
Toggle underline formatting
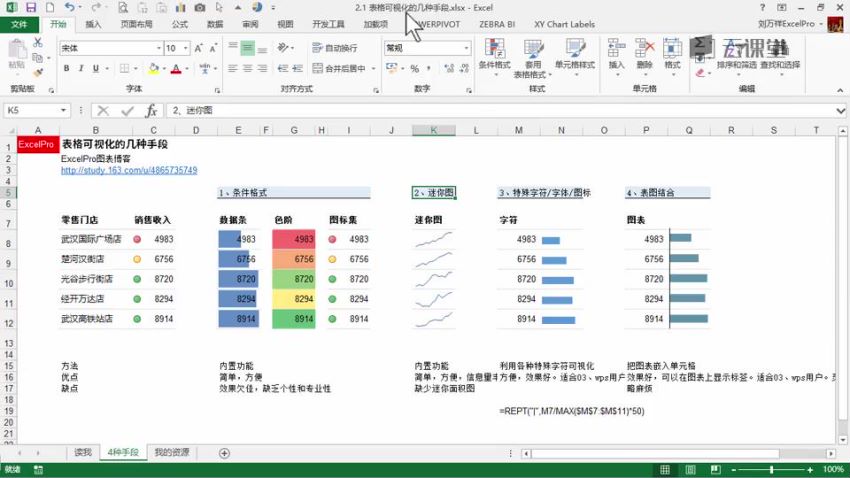click(x=96, y=68)
